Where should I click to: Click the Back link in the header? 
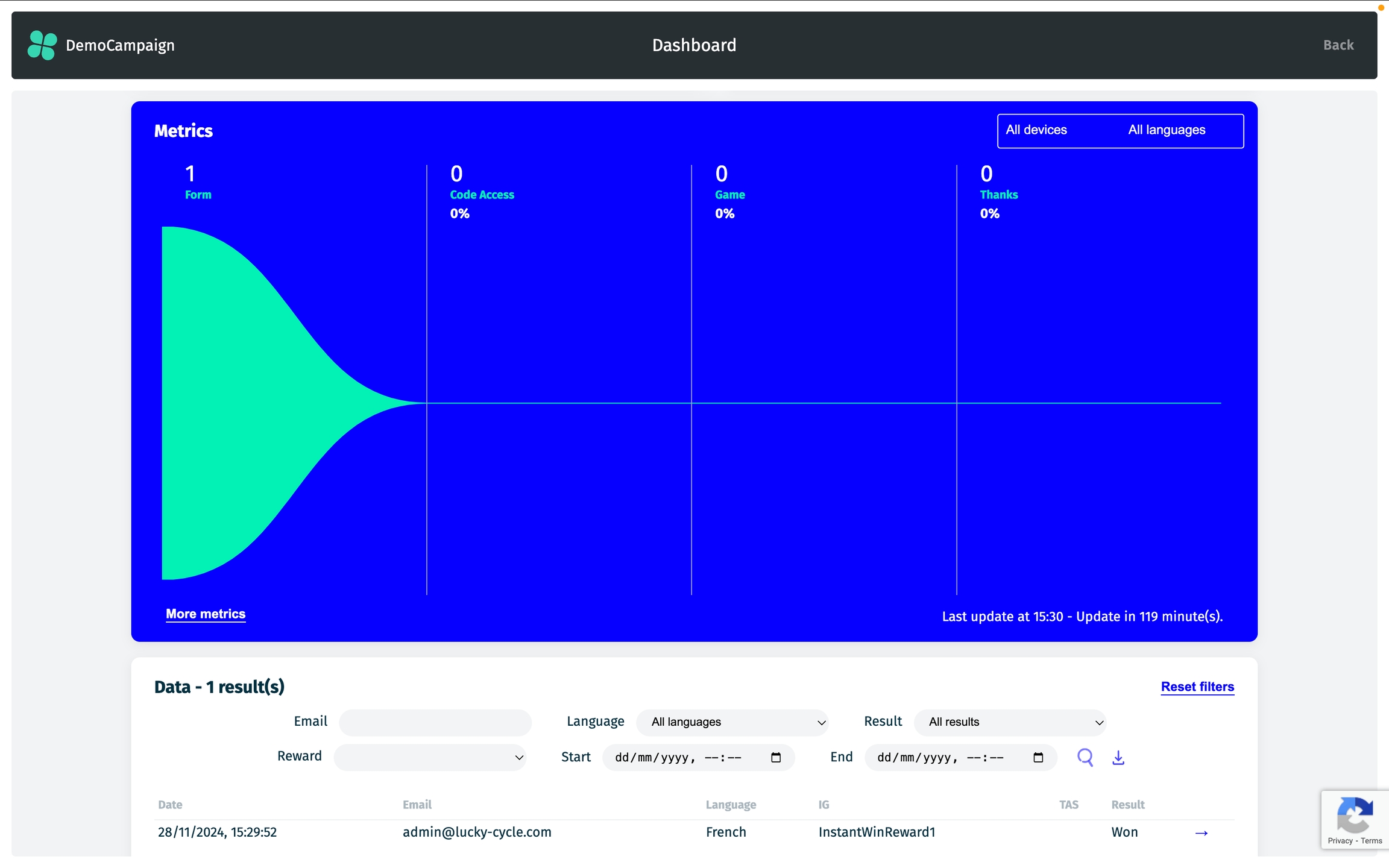tap(1338, 45)
